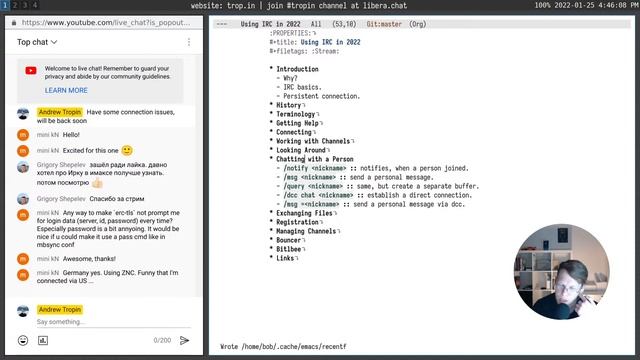
Task: Click the 'Wrote /home/bob/.cache/emacs/recentf' echo message
Action: (x=283, y=347)
